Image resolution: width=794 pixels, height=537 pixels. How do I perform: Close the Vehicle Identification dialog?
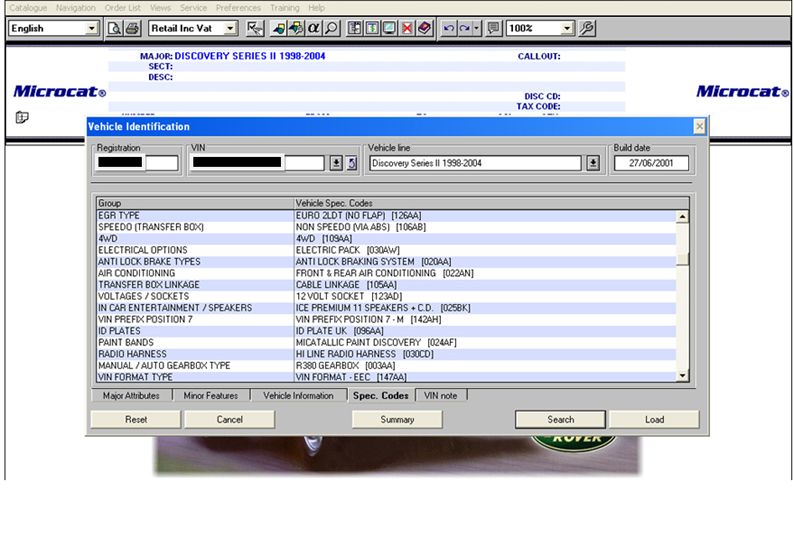[x=699, y=126]
